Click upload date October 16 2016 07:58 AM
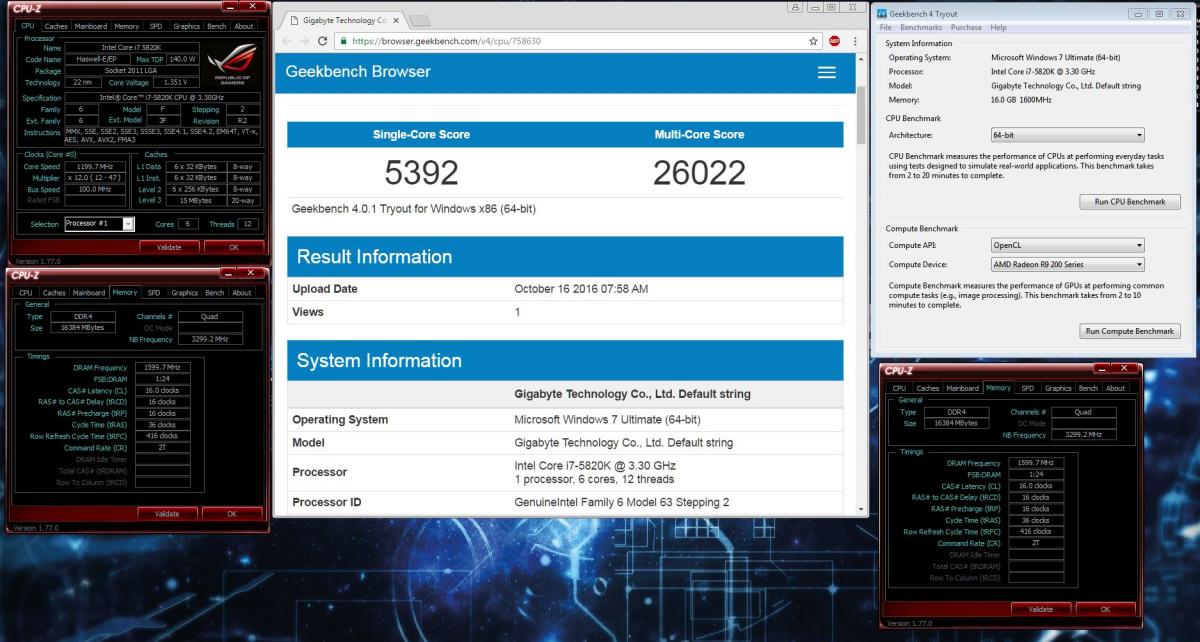The width and height of the screenshot is (1200, 642). [x=581, y=289]
